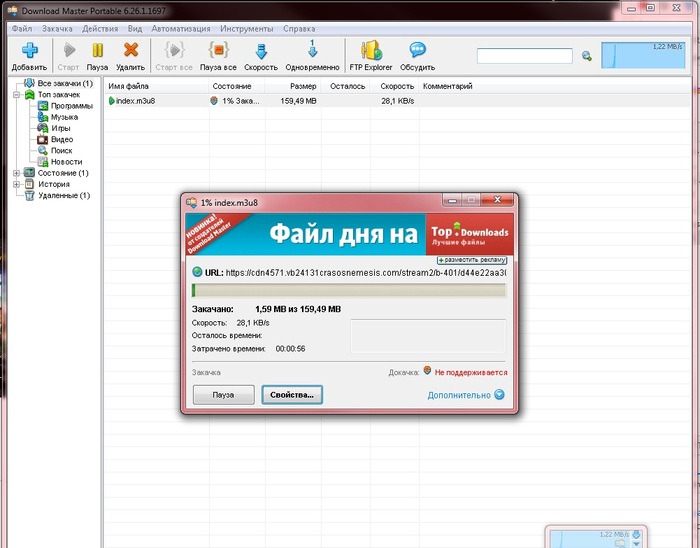Open the Файл menu
The width and height of the screenshot is (700, 548).
point(22,29)
